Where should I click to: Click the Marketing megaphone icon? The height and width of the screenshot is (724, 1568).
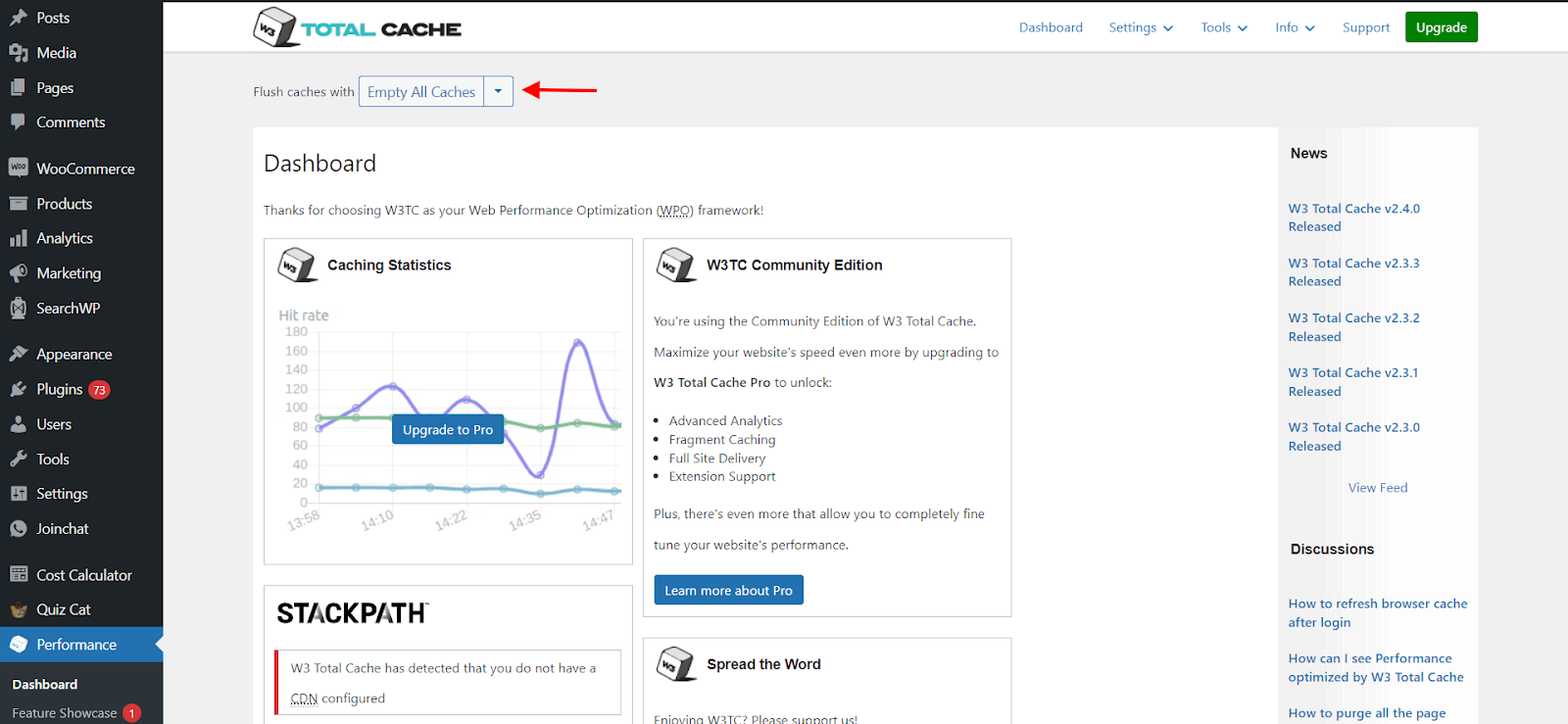[x=19, y=273]
